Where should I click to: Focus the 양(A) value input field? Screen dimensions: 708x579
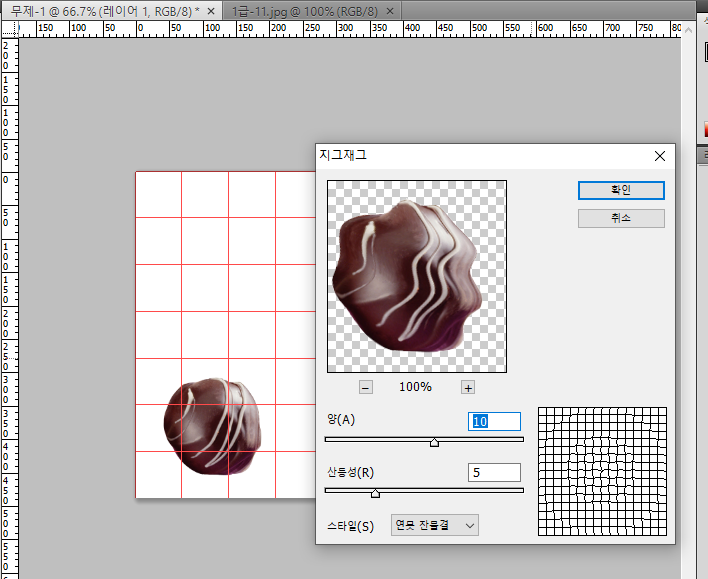[495, 422]
